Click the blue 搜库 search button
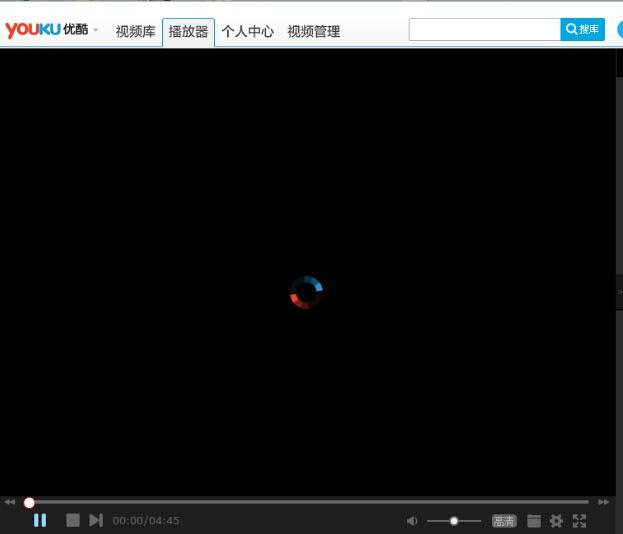The height and width of the screenshot is (534, 623). 583,30
